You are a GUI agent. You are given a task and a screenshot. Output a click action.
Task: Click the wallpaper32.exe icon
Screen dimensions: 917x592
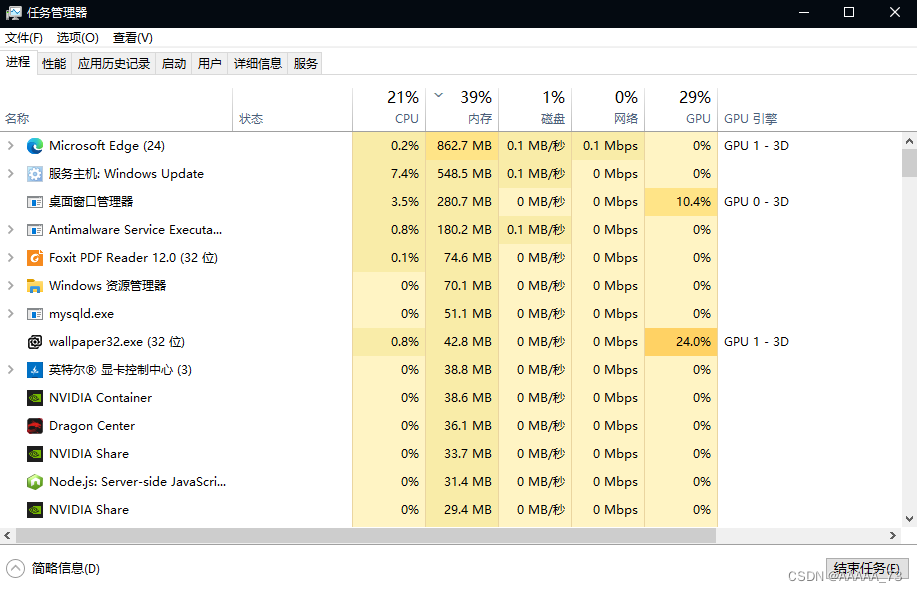pos(35,342)
